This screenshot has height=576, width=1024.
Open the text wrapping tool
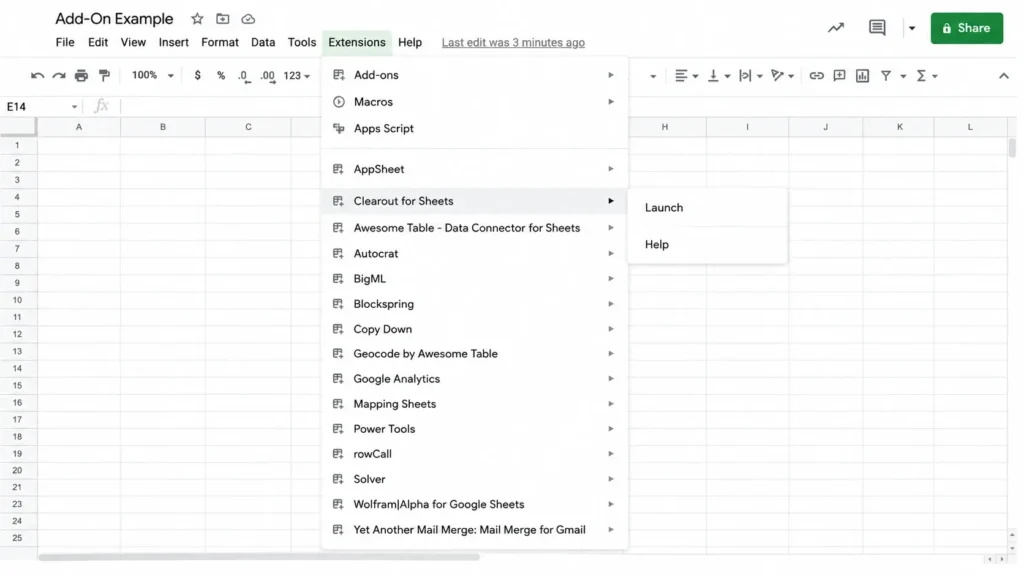750,76
